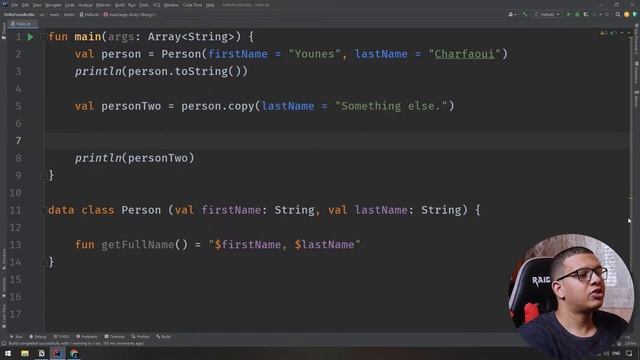This screenshot has width=640, height=360.
Task: Open the Window menu
Action: [171, 5]
